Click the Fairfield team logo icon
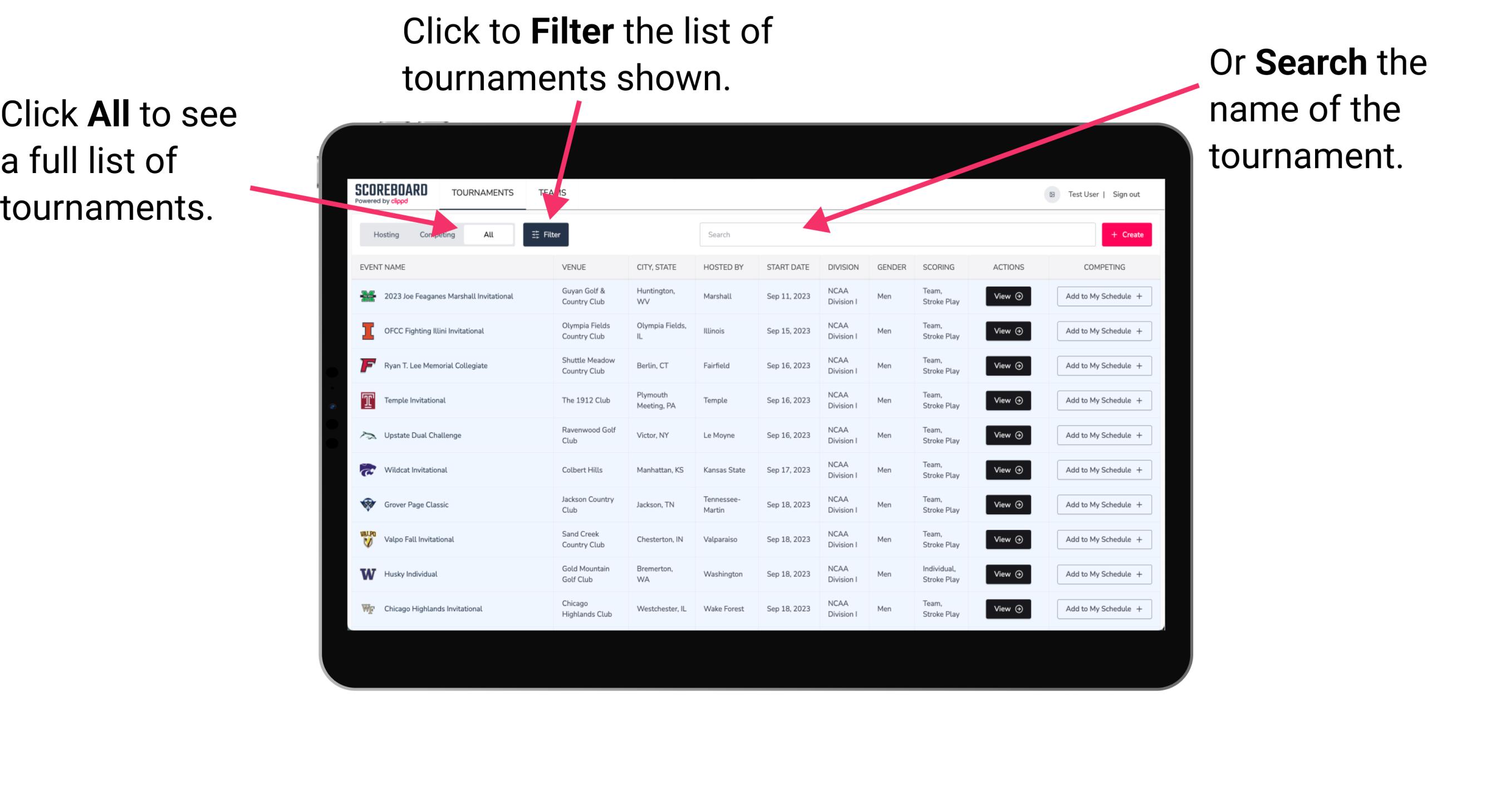This screenshot has height=812, width=1510. 367,365
